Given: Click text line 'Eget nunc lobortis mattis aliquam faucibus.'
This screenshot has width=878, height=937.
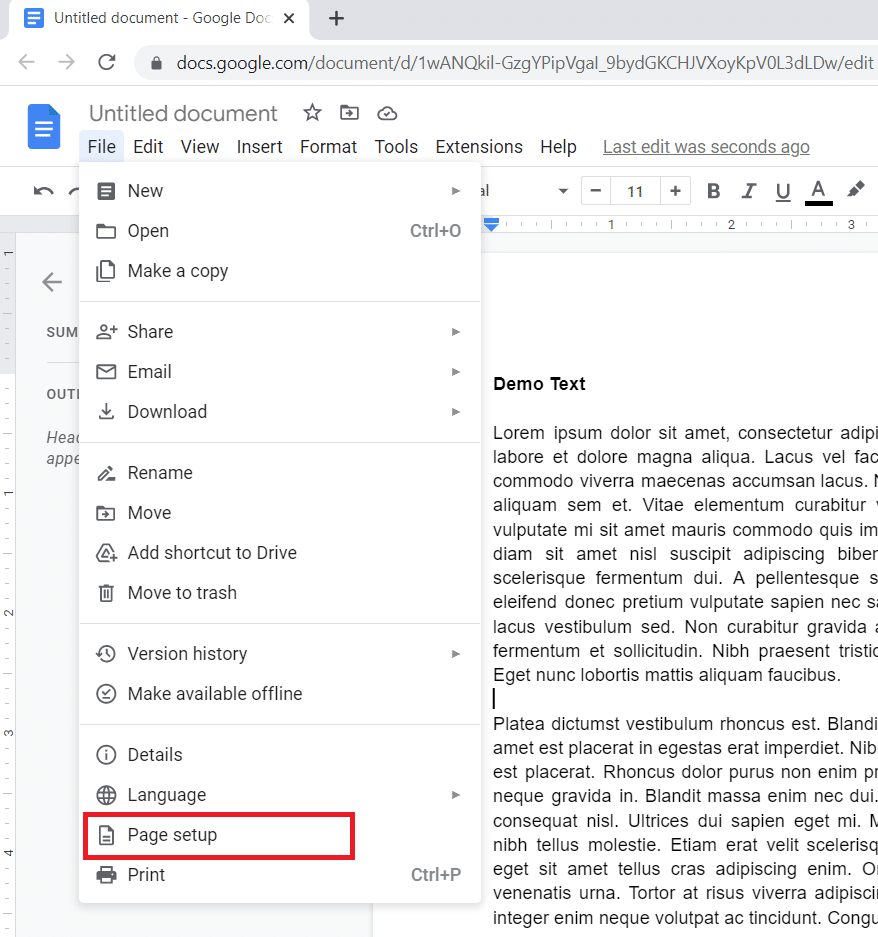Looking at the screenshot, I should point(667,675).
